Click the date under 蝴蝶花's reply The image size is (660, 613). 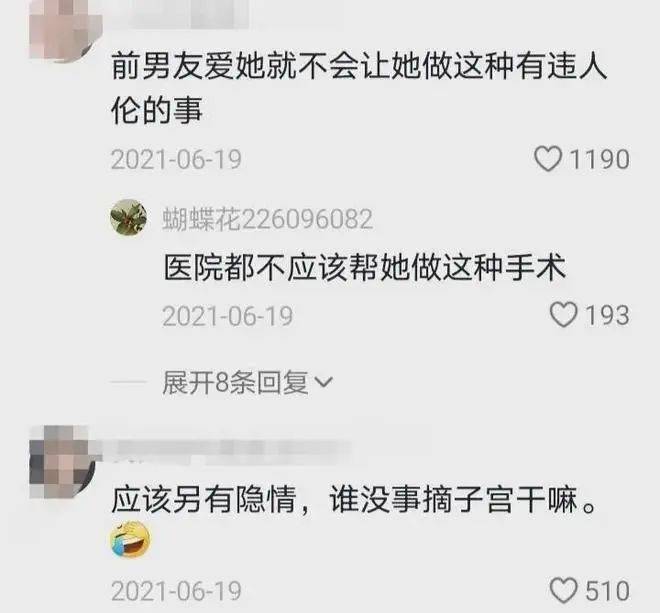point(227,316)
